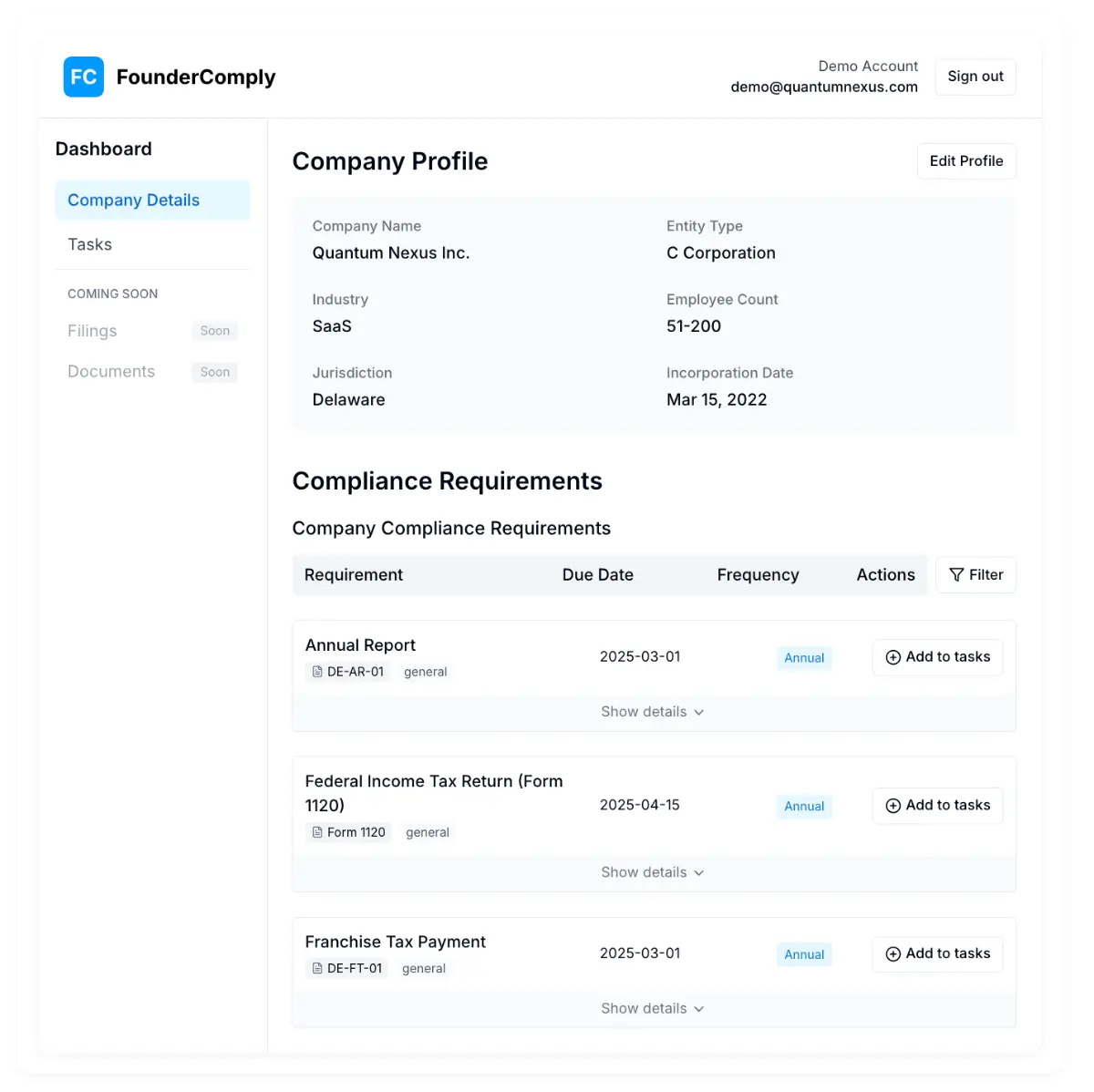Select Company Details in the sidebar
The image size is (1094, 1092).
[x=133, y=200]
